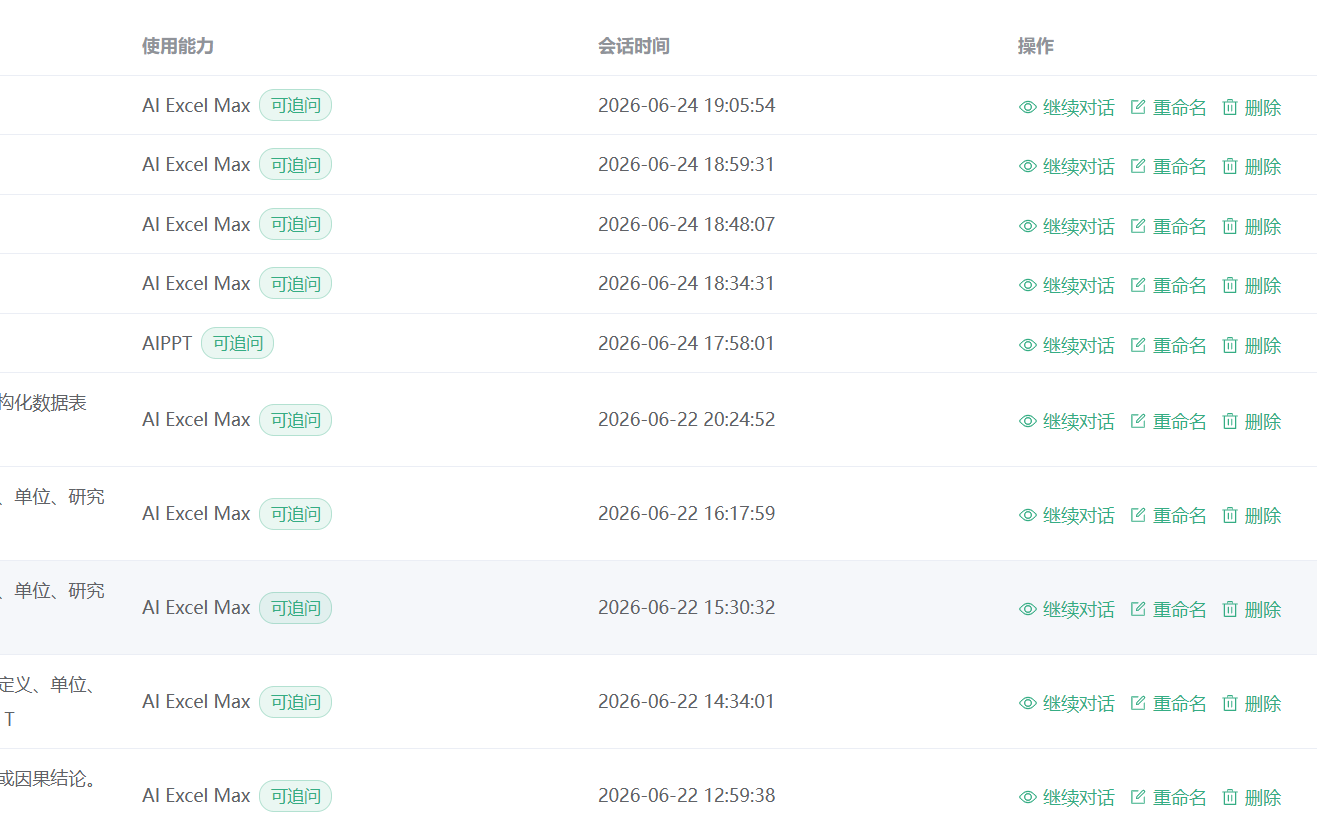Image resolution: width=1317 pixels, height=835 pixels.
Task: Click the 可追问 tag in the 14:34:01 row
Action: (x=295, y=701)
